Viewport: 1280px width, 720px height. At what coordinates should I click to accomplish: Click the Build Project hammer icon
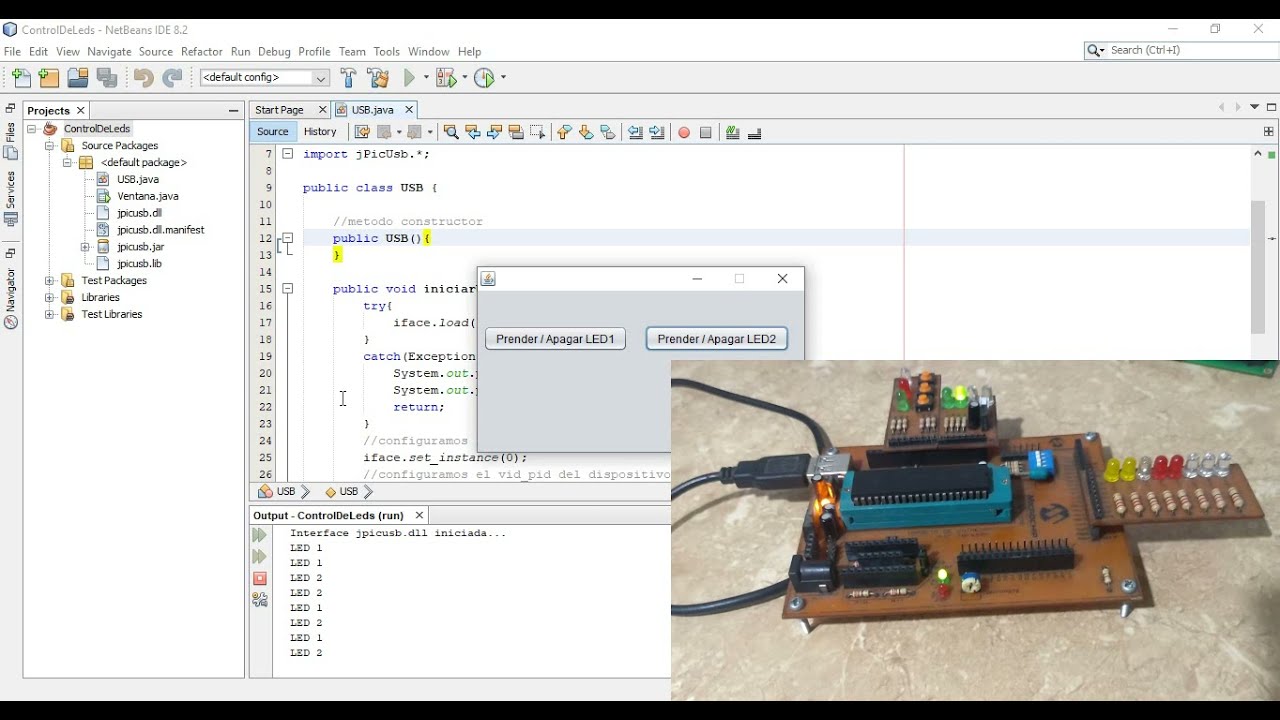click(x=348, y=78)
